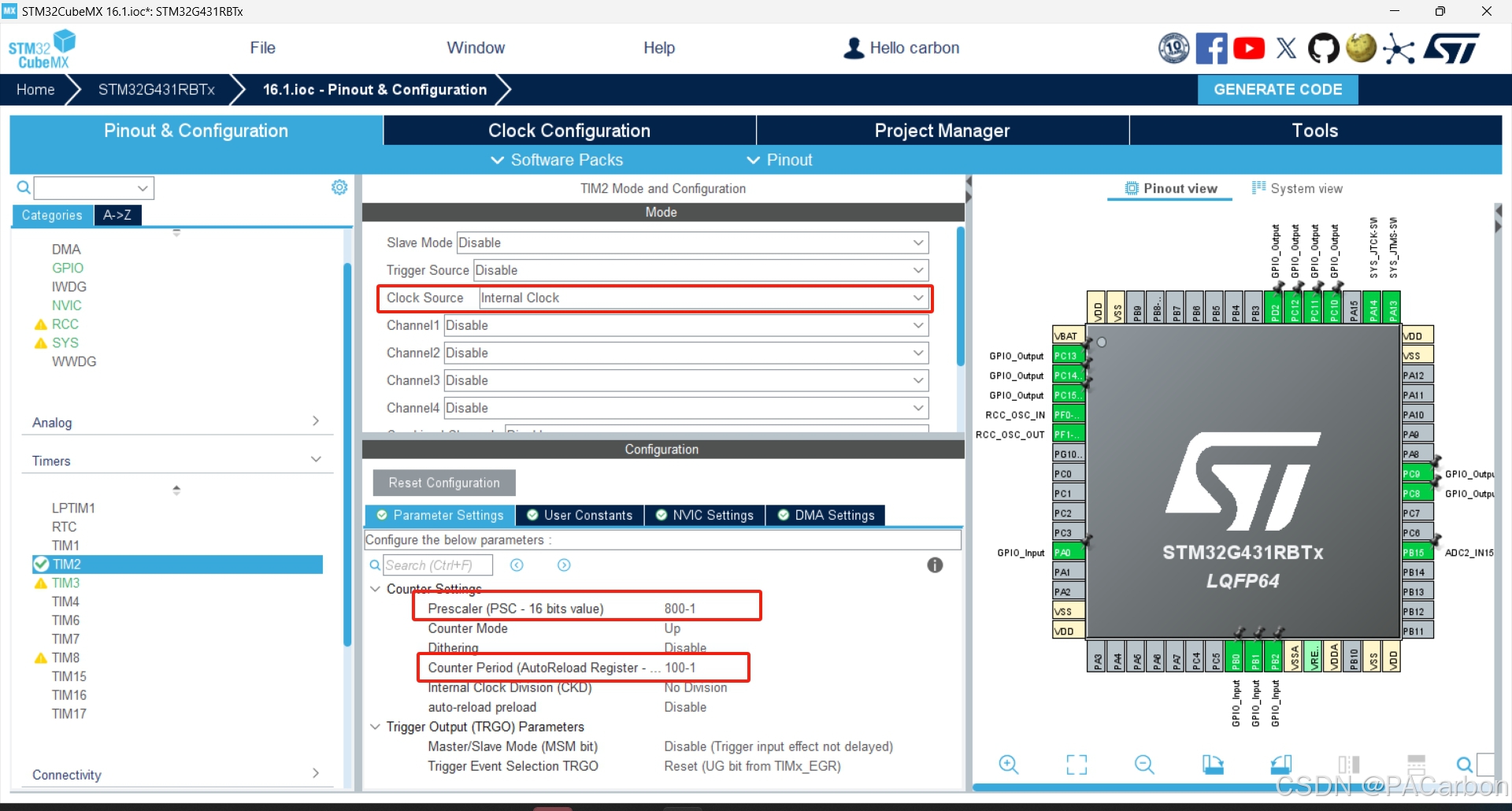Select TIM3 in the Timers list
This screenshot has height=811, width=1512.
click(x=66, y=583)
